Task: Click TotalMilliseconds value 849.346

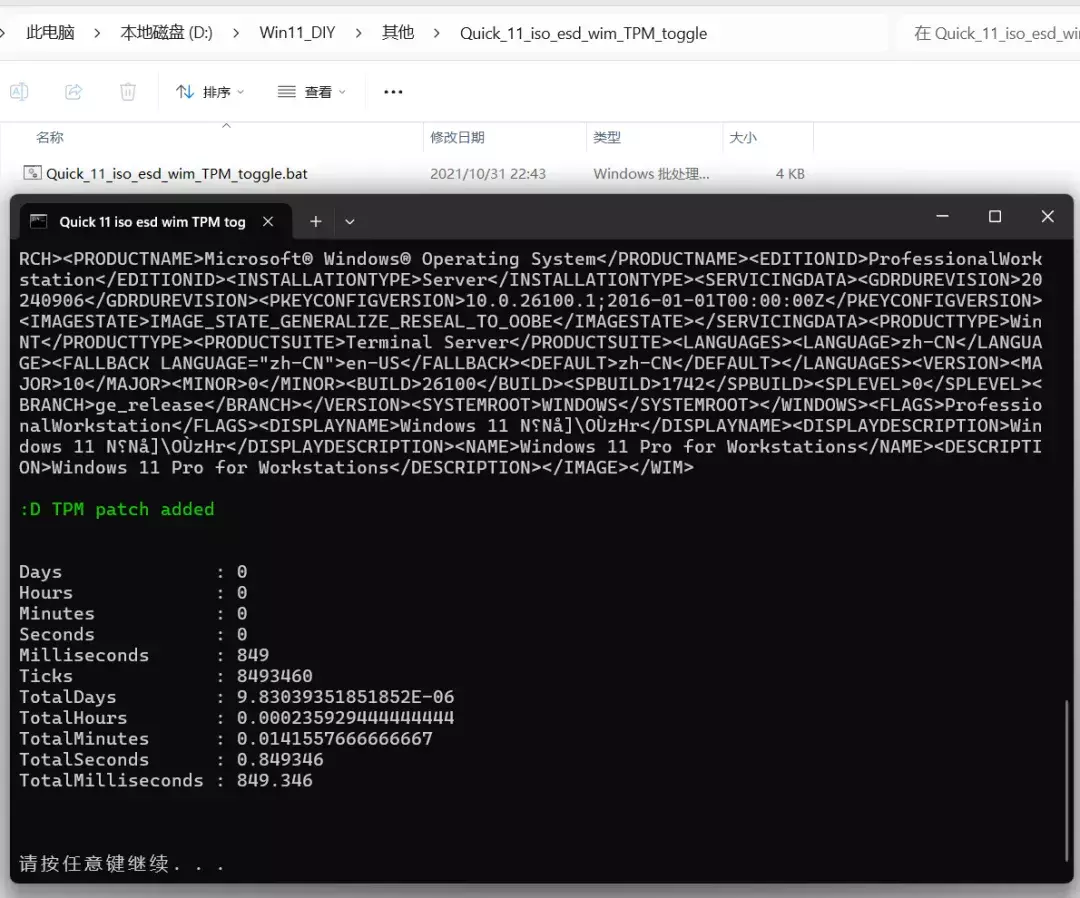Action: click(274, 780)
